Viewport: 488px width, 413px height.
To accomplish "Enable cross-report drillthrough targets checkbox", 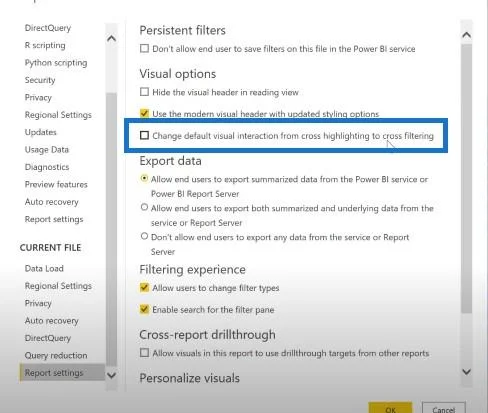I will (144, 353).
